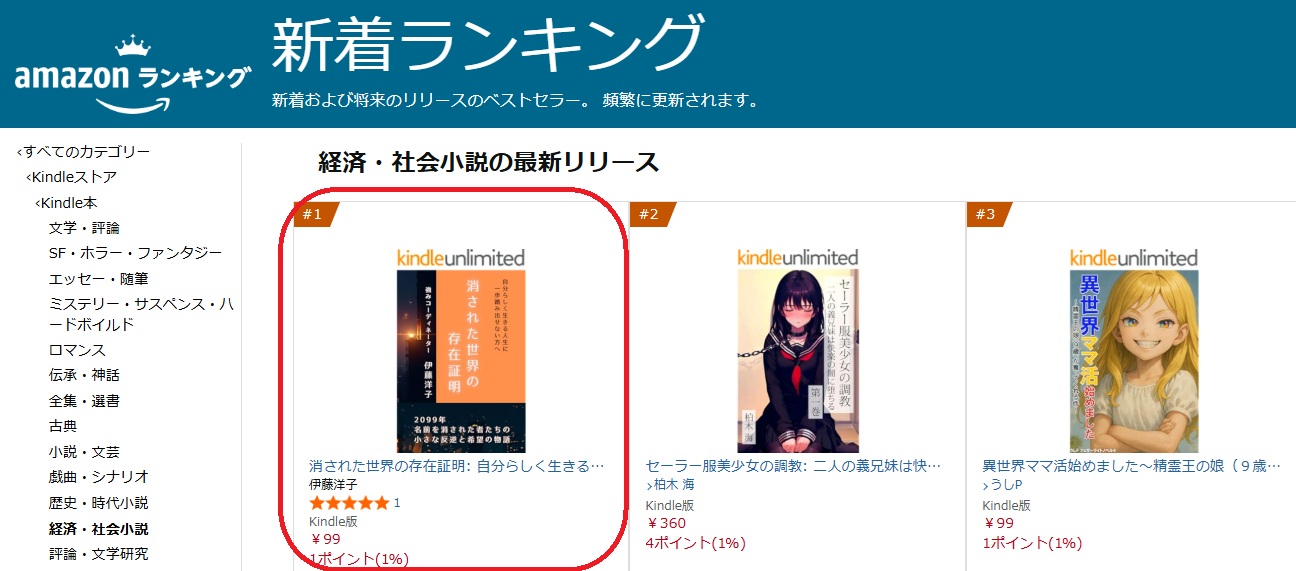Go back to すべてのカテゴリー
Viewport: 1296px width, 571px height.
coord(86,152)
